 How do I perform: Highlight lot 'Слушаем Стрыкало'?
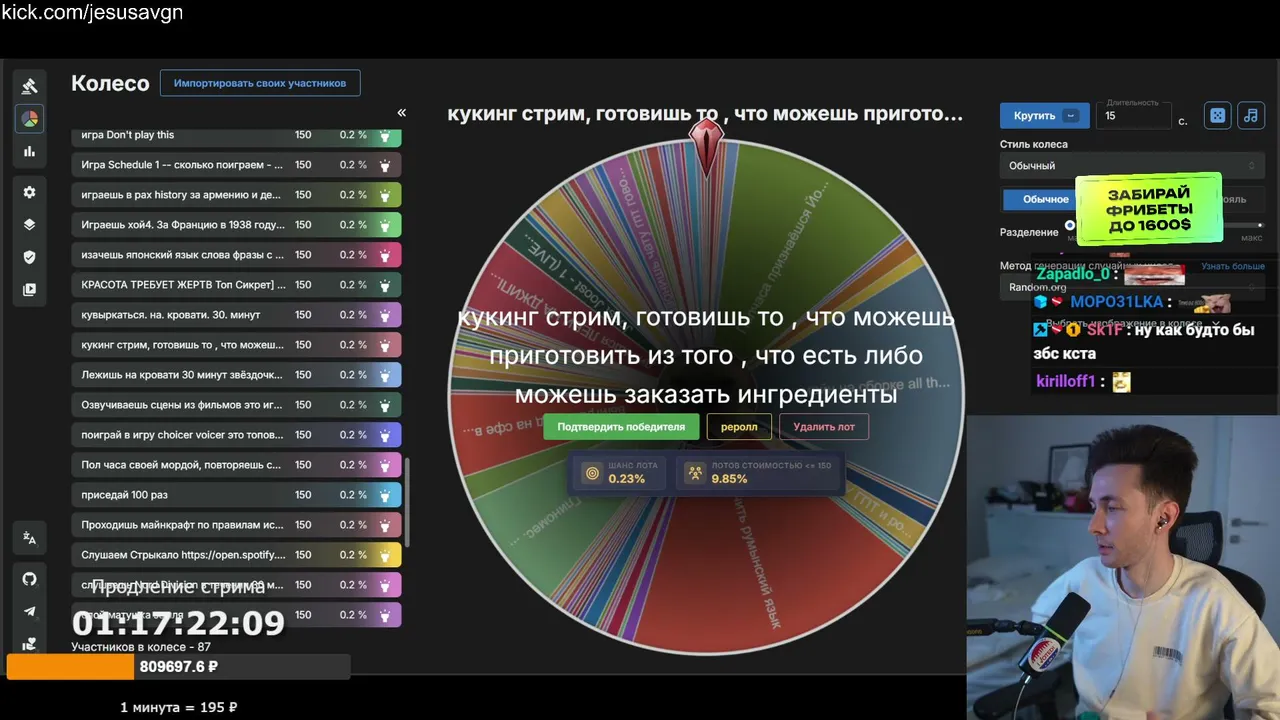385,555
